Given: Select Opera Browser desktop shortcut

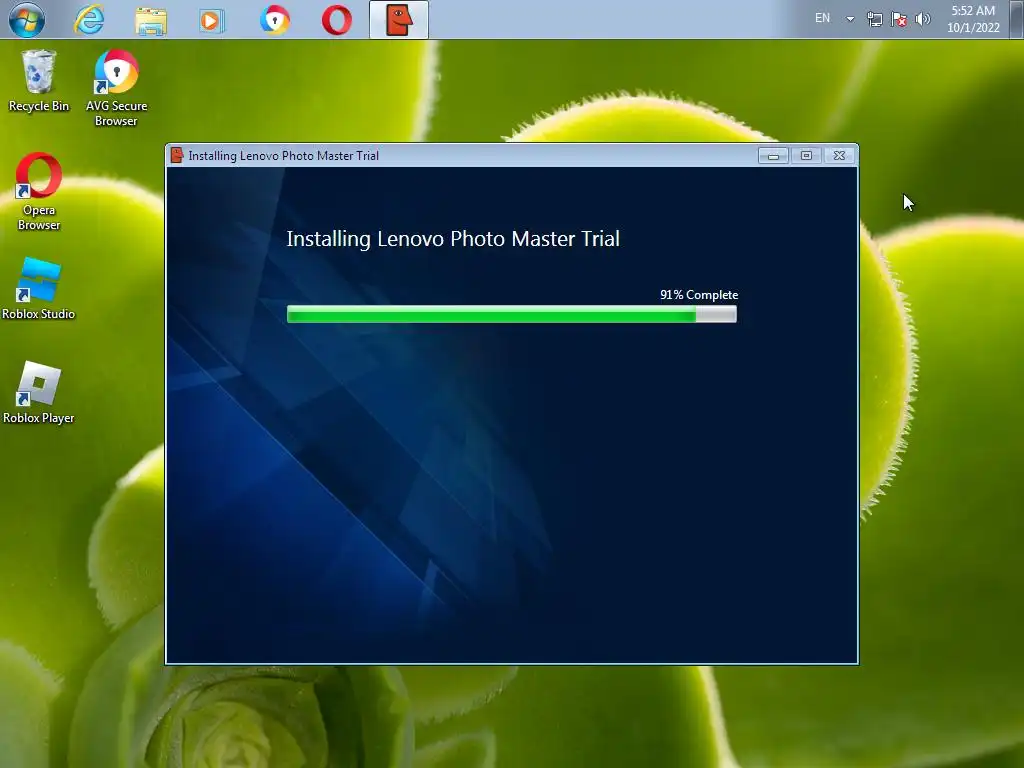Looking at the screenshot, I should point(39,191).
